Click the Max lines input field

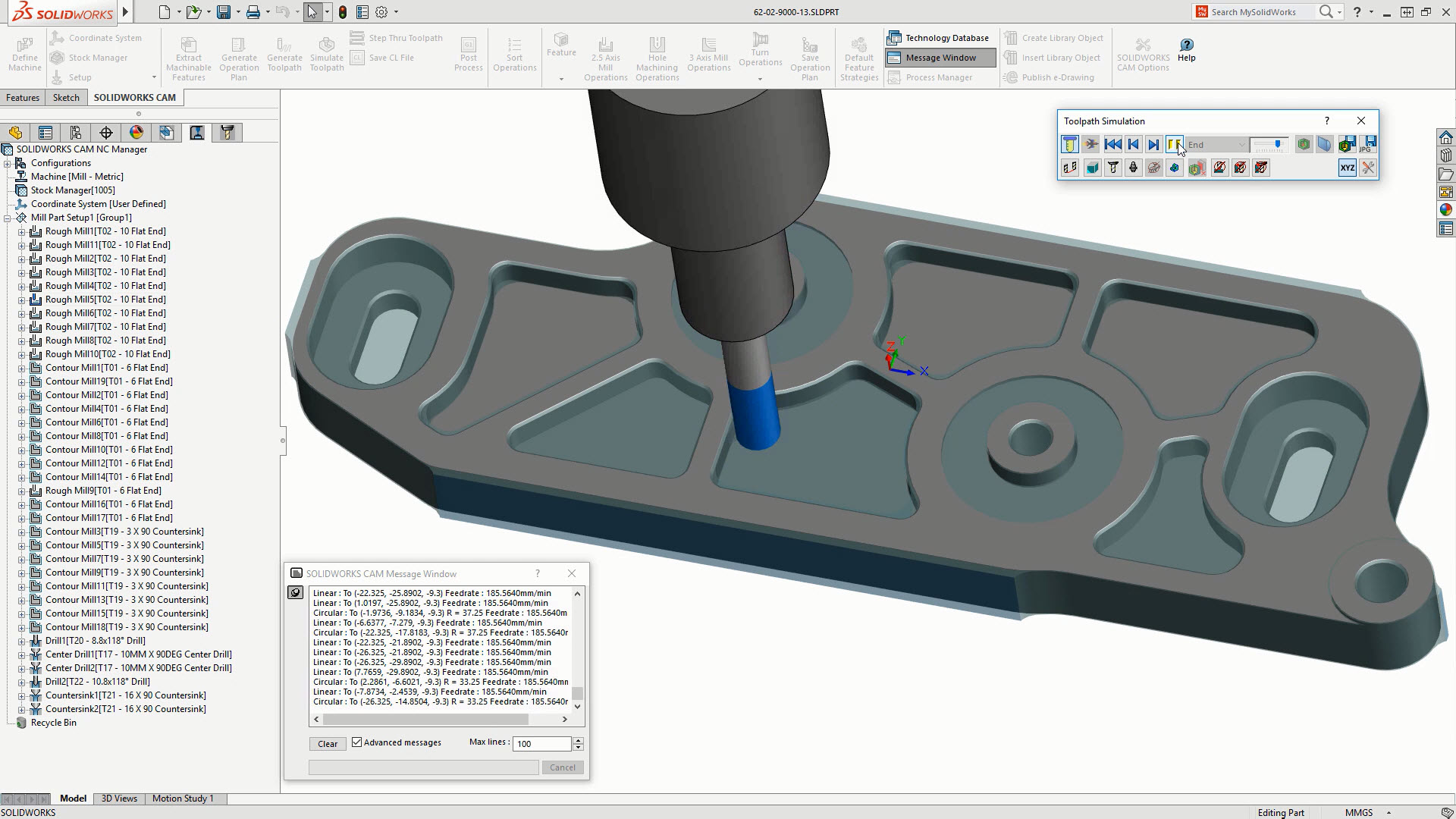point(542,744)
